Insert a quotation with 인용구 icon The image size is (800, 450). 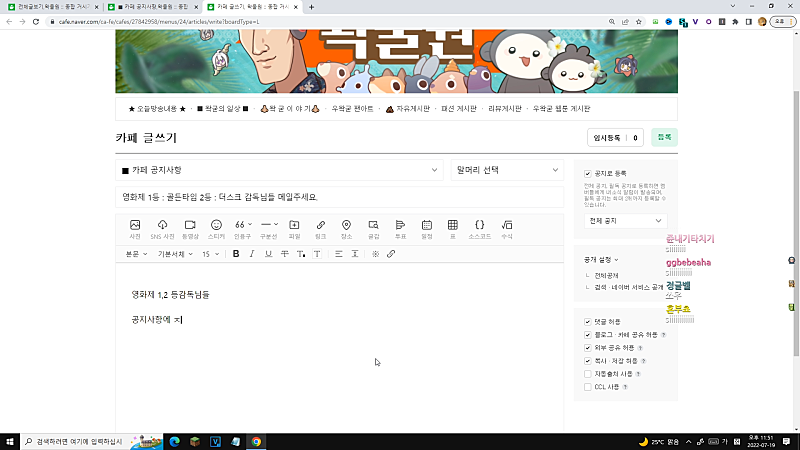pyautogui.click(x=243, y=229)
